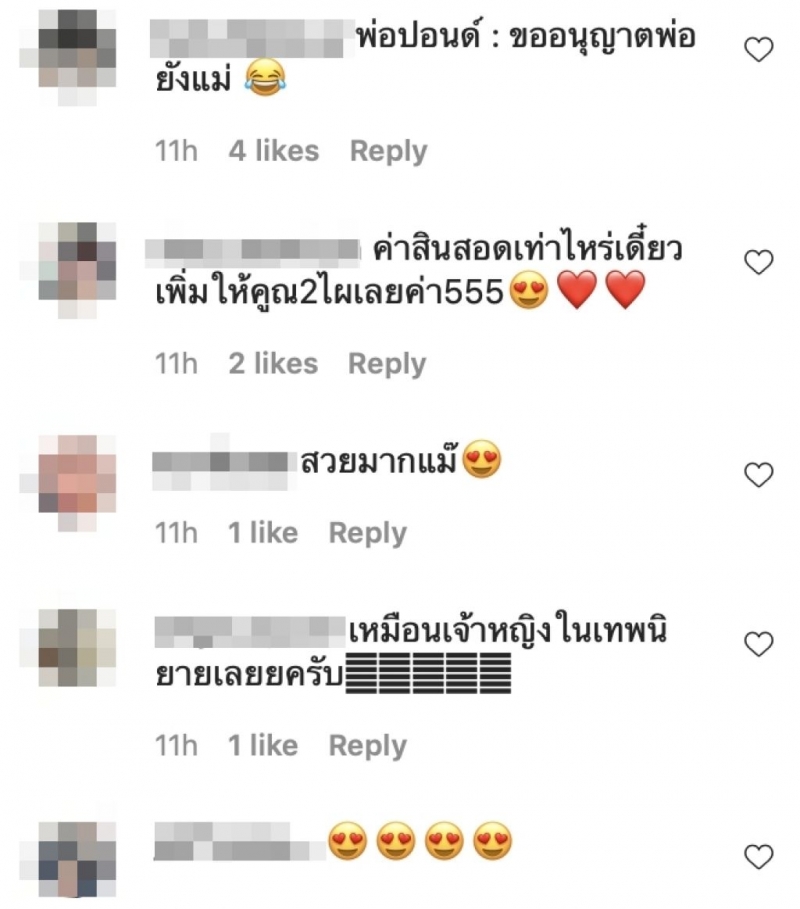The height and width of the screenshot is (909, 800).
Task: Reply to the เหมือนเจ้าหญิงในเทพนิยาย comment
Action: pos(368,746)
